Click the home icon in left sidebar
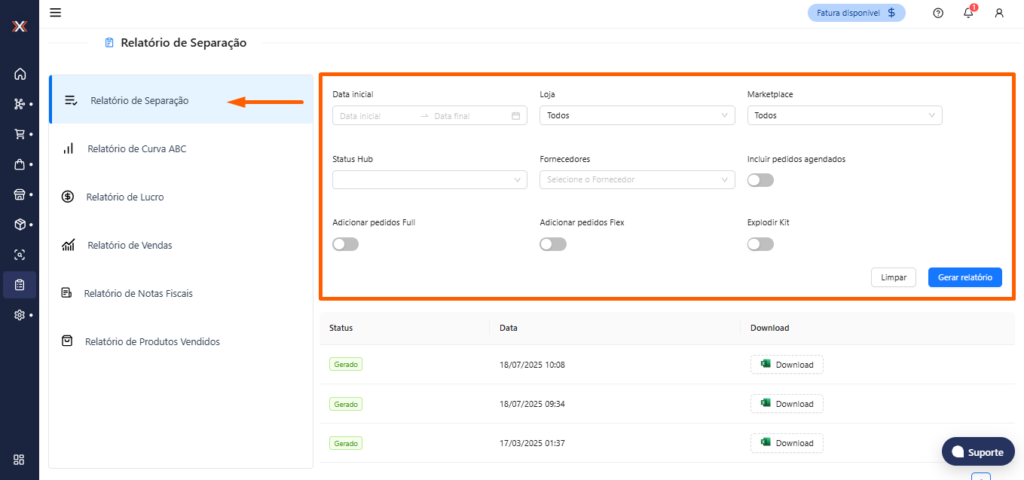 pos(19,74)
